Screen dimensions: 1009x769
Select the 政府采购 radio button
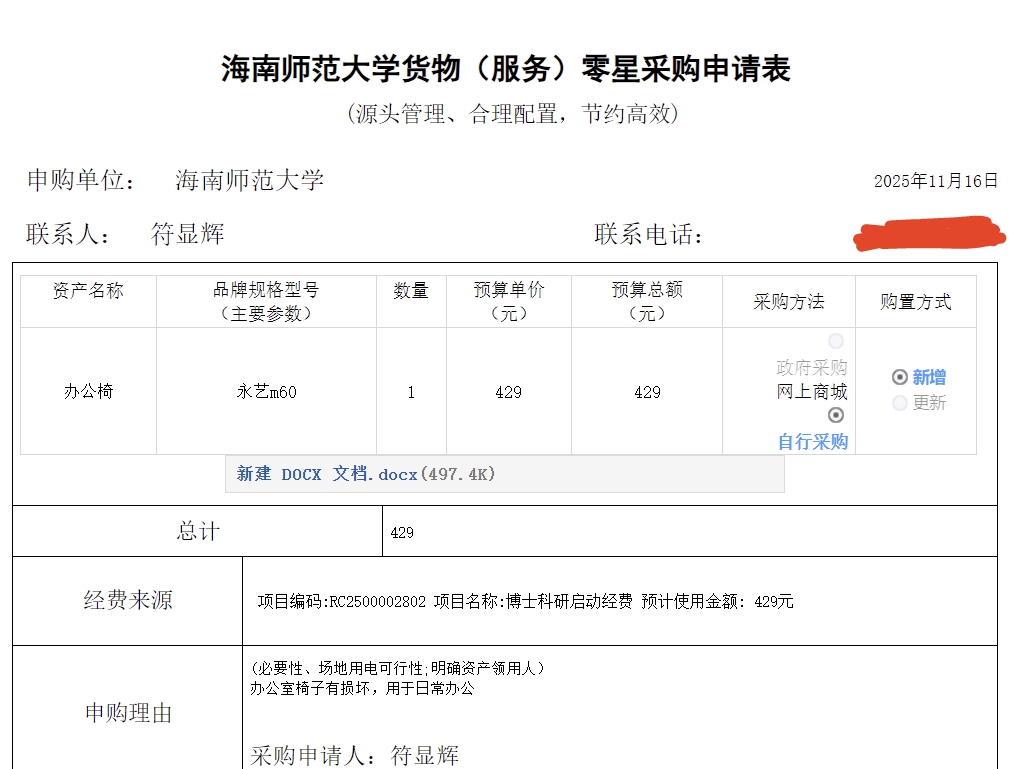tap(836, 342)
